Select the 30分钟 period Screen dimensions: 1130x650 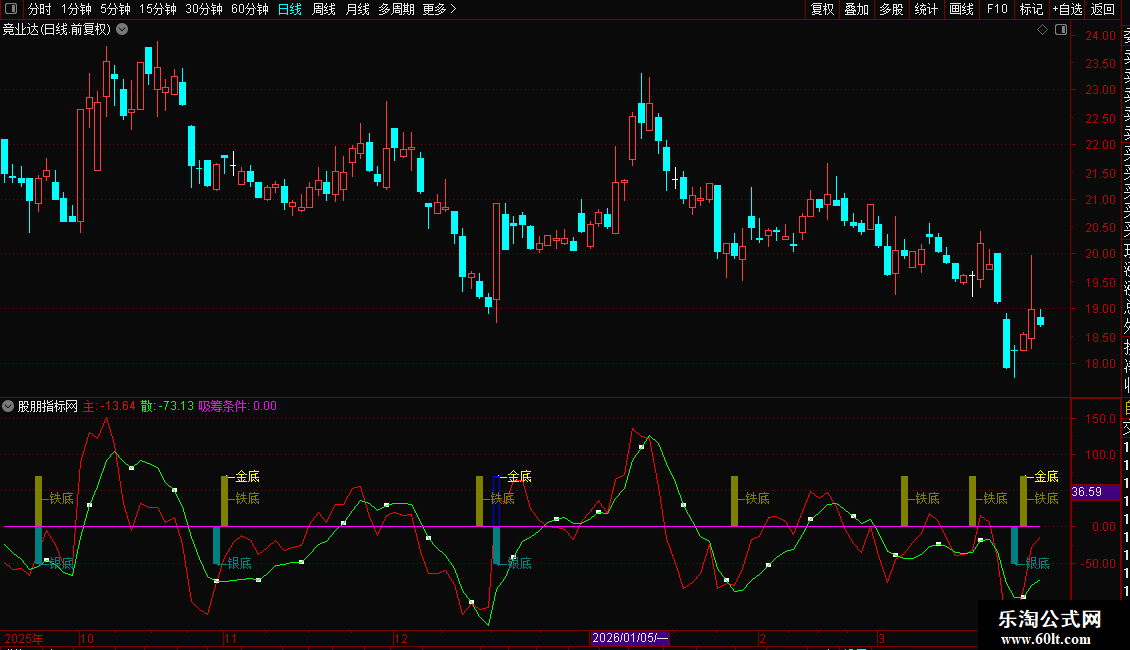click(x=204, y=9)
